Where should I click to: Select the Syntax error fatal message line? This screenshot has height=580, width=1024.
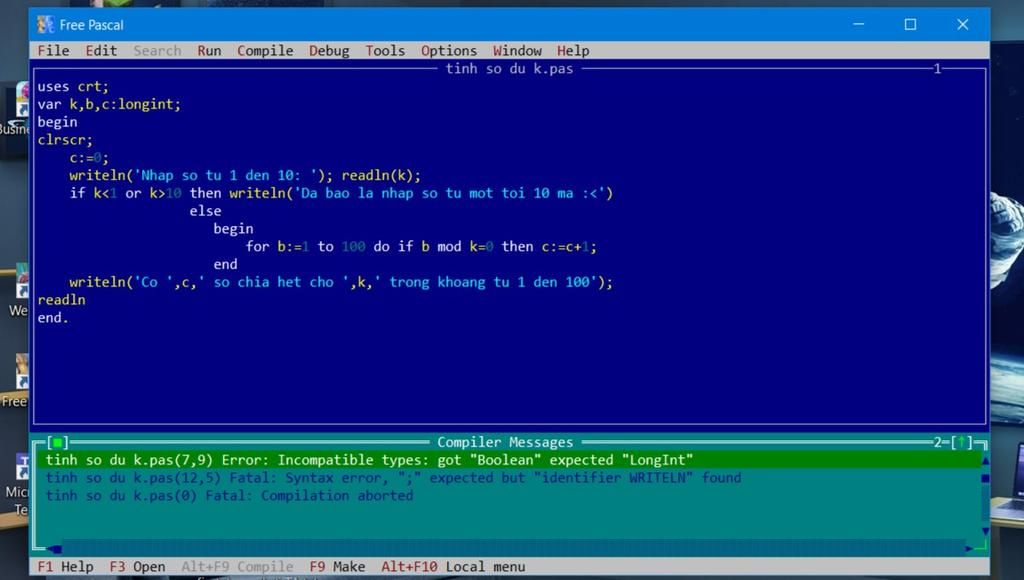[393, 478]
